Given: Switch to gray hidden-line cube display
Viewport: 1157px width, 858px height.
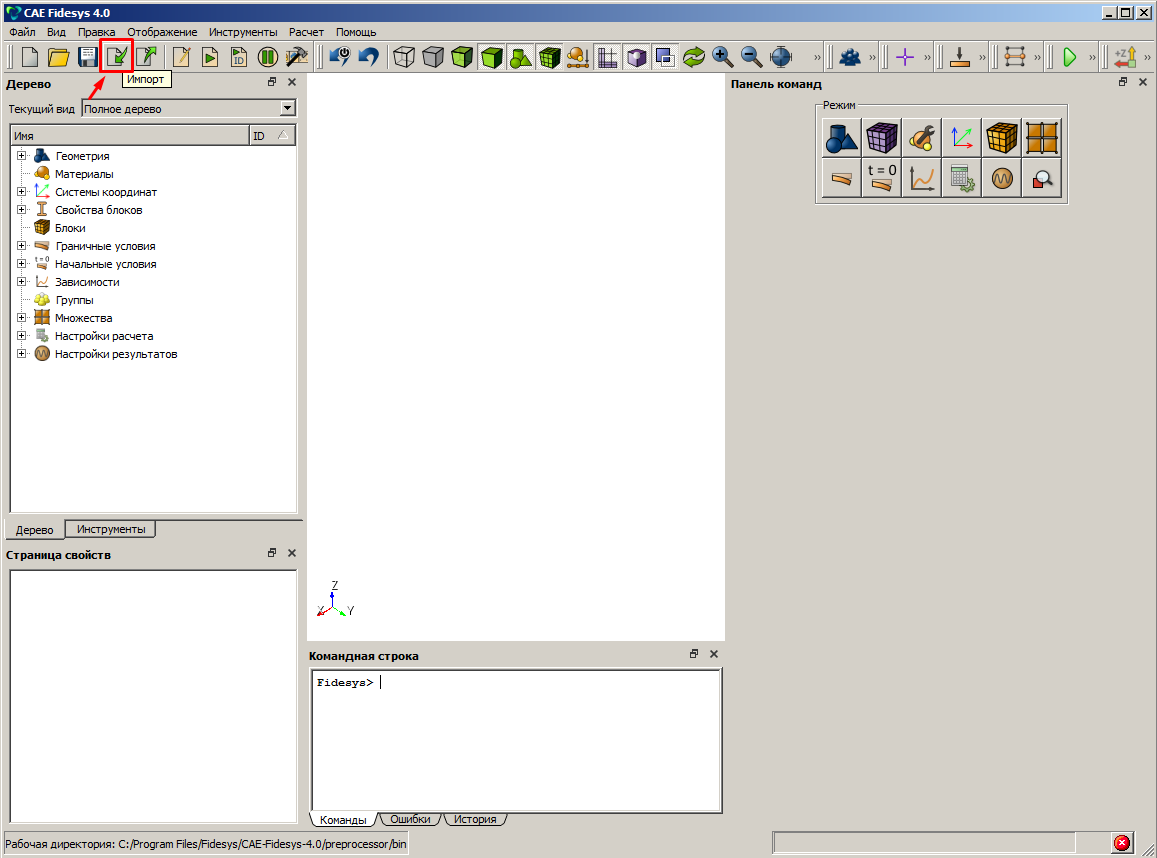Looking at the screenshot, I should point(433,57).
